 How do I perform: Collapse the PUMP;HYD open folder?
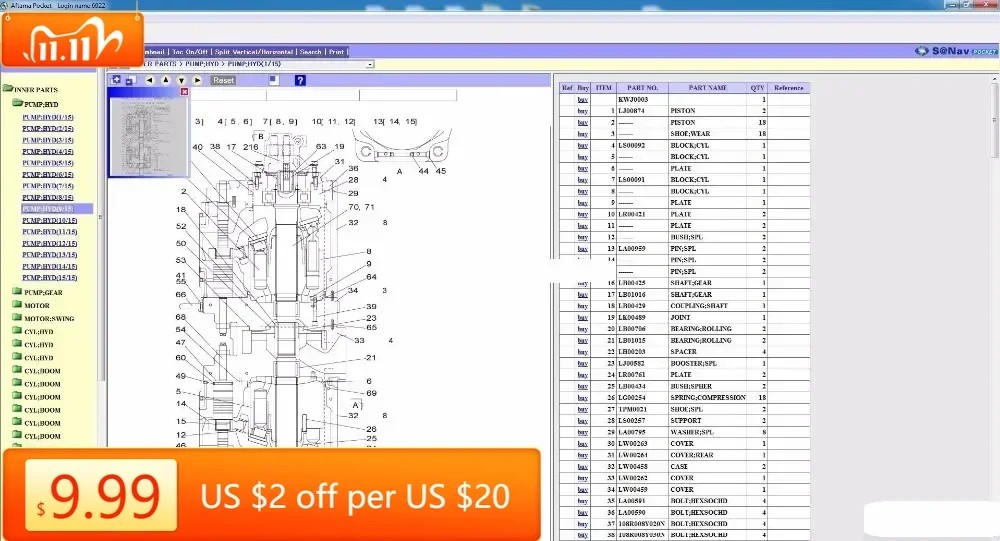[17, 103]
